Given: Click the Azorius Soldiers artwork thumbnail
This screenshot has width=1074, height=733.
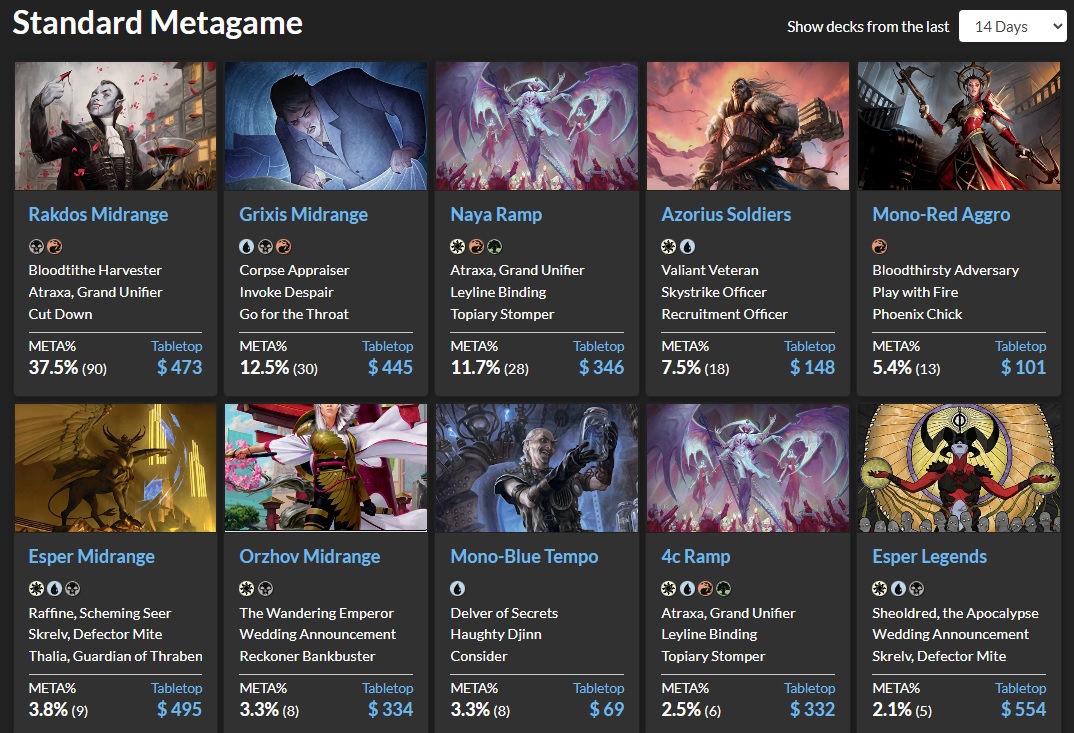Looking at the screenshot, I should pyautogui.click(x=748, y=126).
